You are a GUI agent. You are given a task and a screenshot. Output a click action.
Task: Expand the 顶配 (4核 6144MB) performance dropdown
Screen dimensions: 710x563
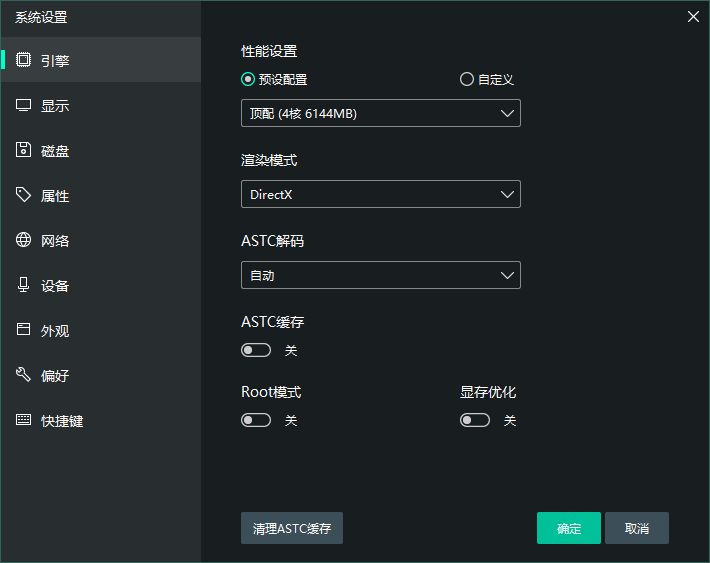[x=380, y=113]
